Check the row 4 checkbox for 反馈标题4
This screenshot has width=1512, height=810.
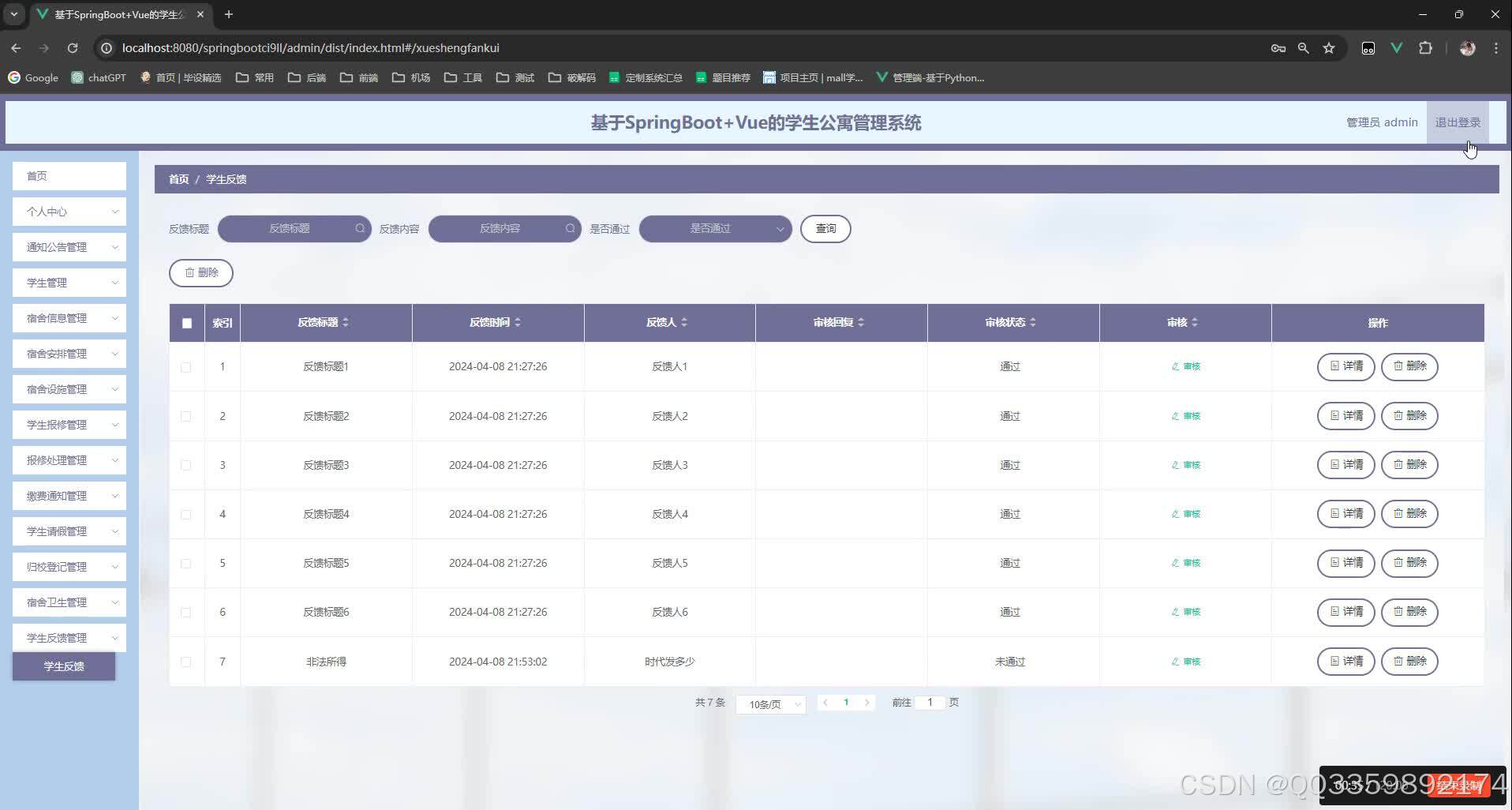coord(186,514)
